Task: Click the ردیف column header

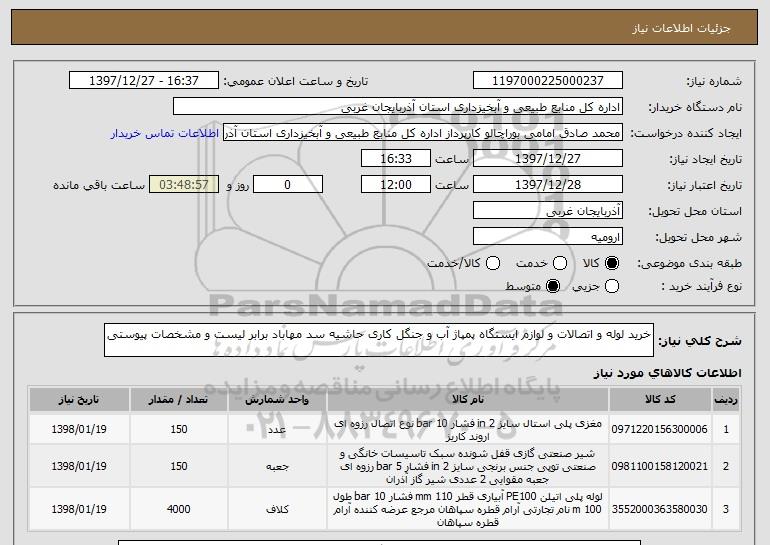Action: (x=726, y=400)
